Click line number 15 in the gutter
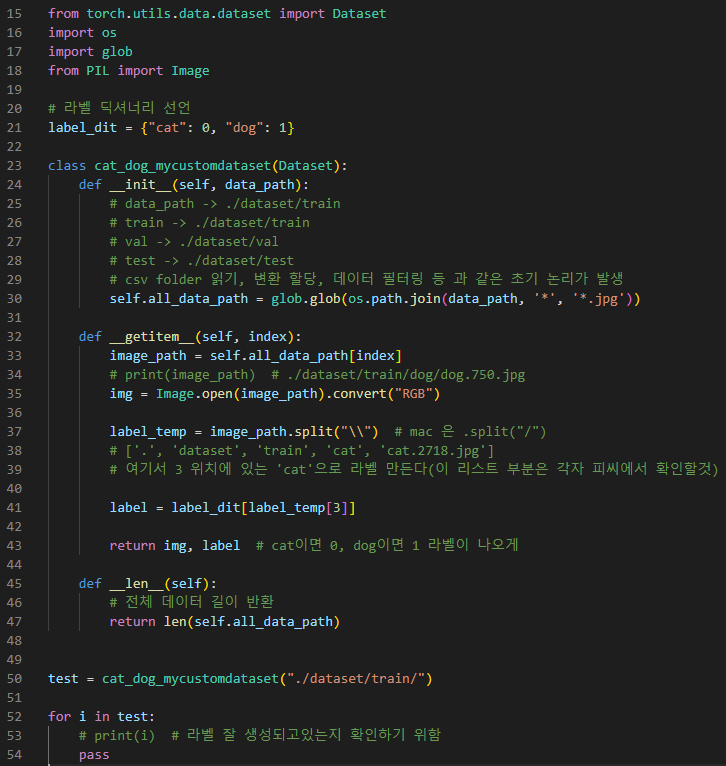Image resolution: width=726 pixels, height=766 pixels. click(14, 14)
